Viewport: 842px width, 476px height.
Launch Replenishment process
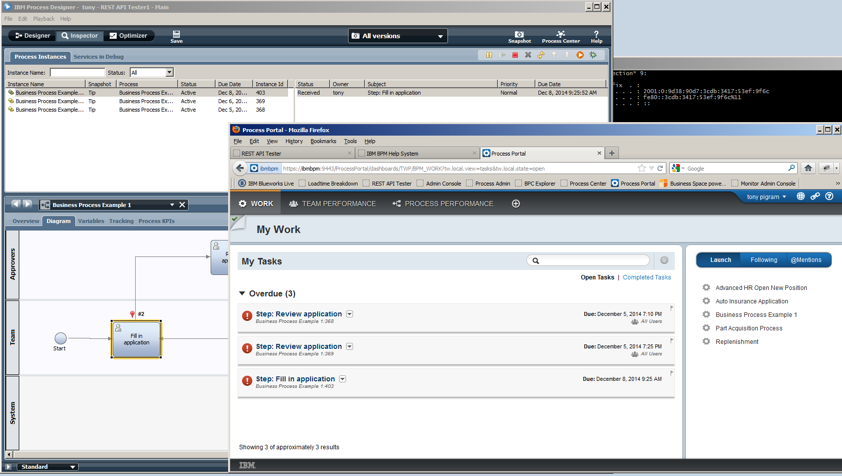tap(737, 342)
